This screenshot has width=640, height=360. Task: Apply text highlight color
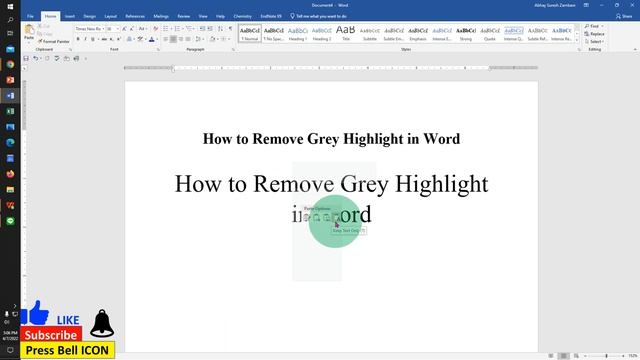(x=140, y=39)
